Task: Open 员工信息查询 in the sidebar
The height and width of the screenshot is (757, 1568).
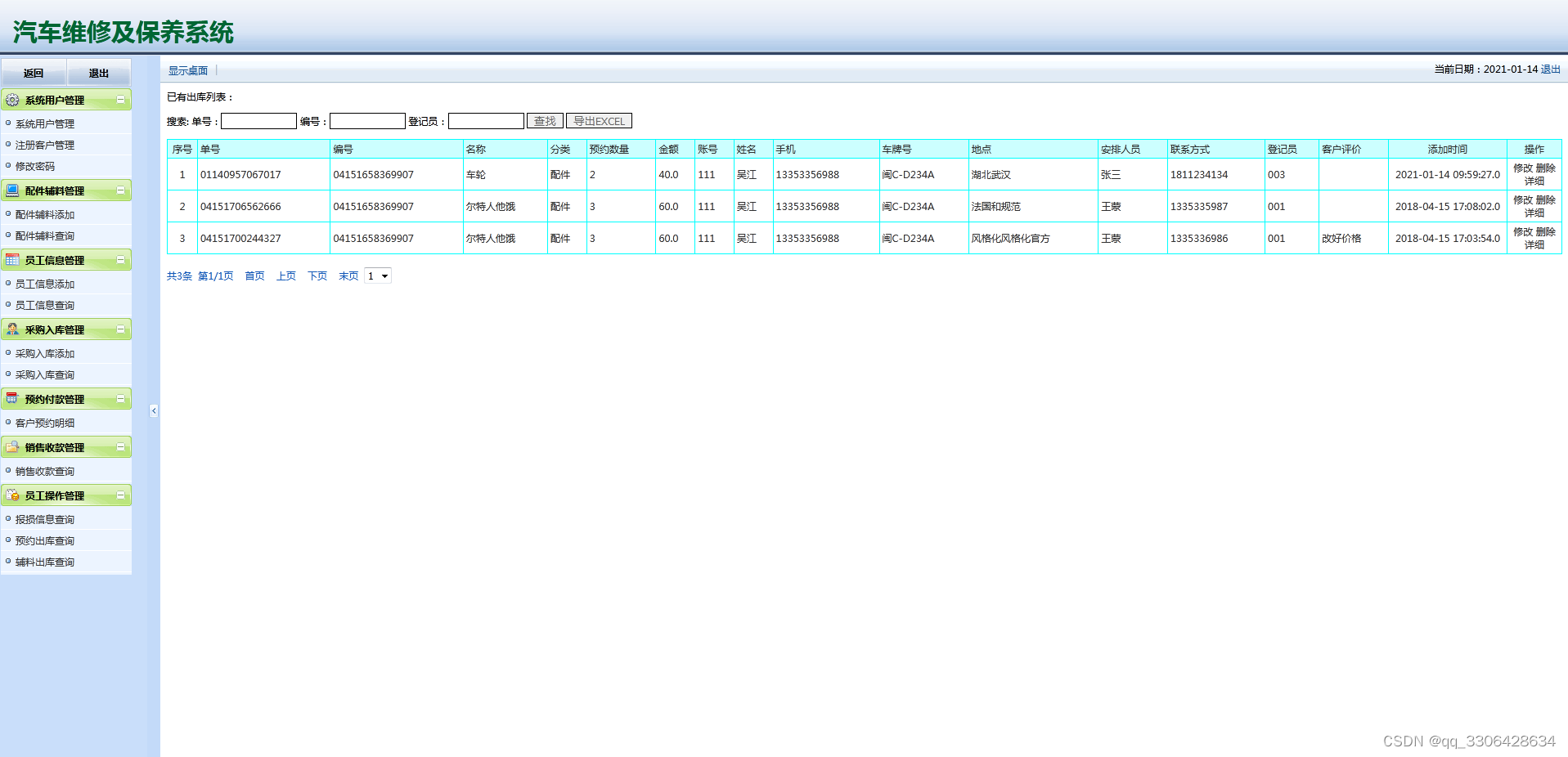Action: [45, 306]
